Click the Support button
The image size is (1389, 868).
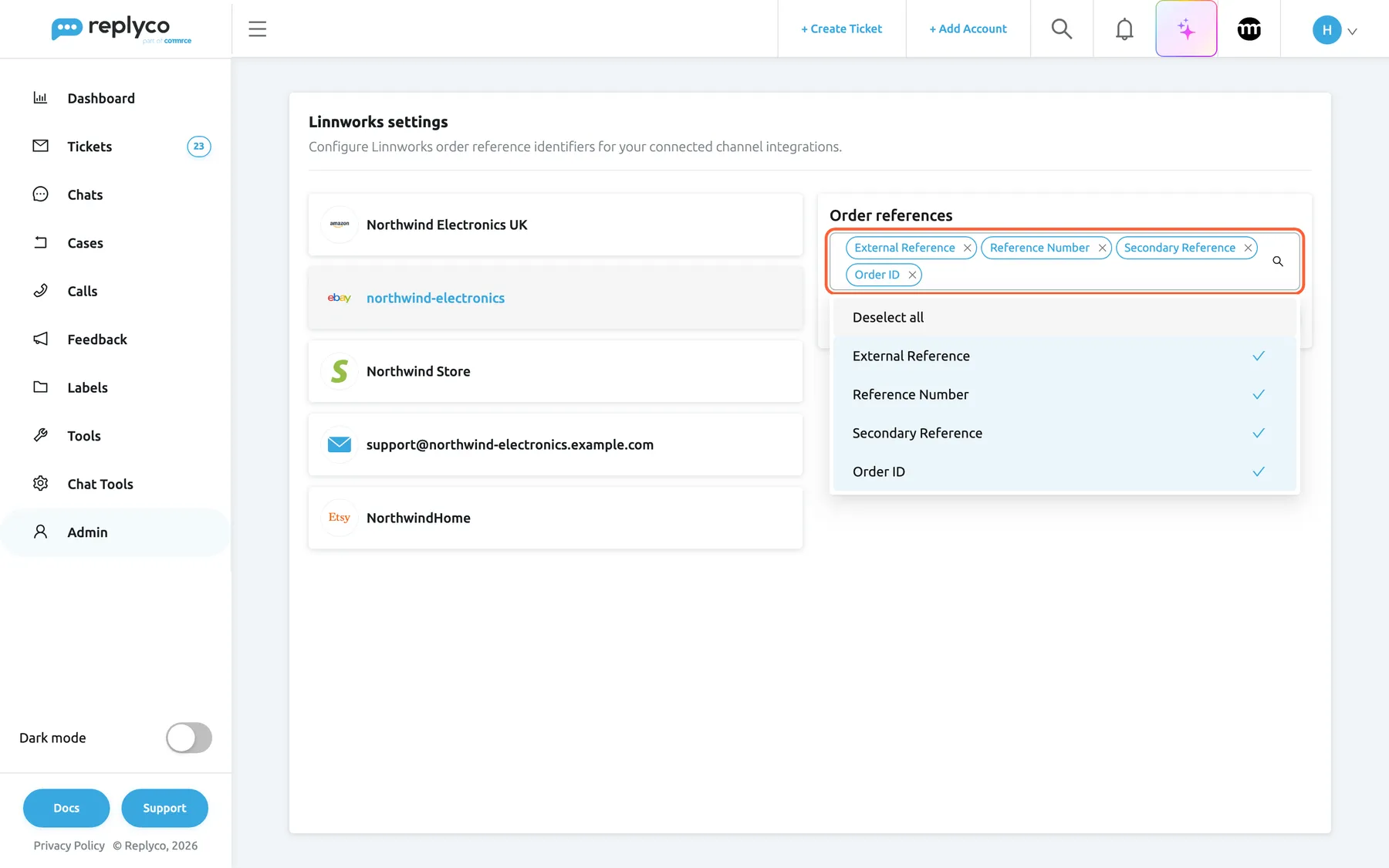[x=164, y=808]
